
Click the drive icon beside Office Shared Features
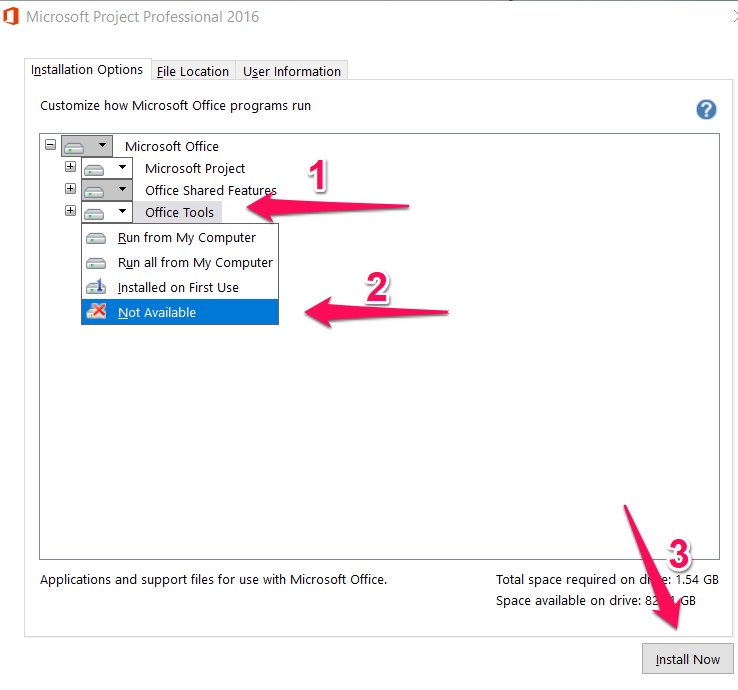(x=96, y=190)
